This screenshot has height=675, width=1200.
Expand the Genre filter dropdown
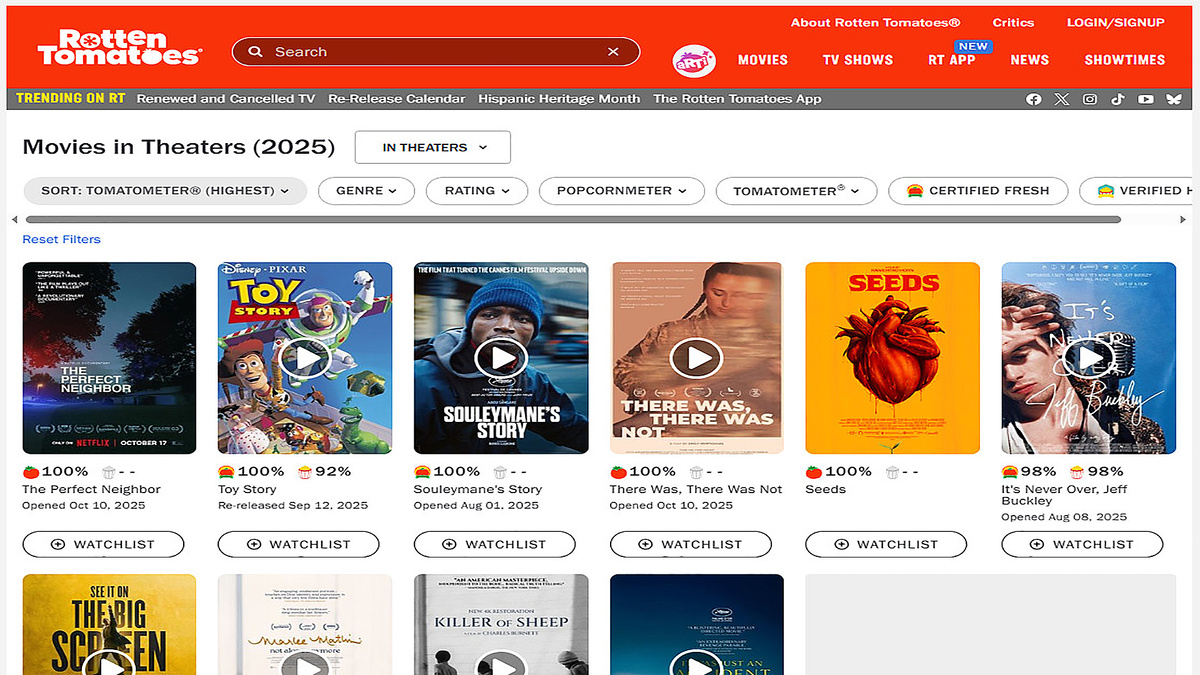point(366,191)
